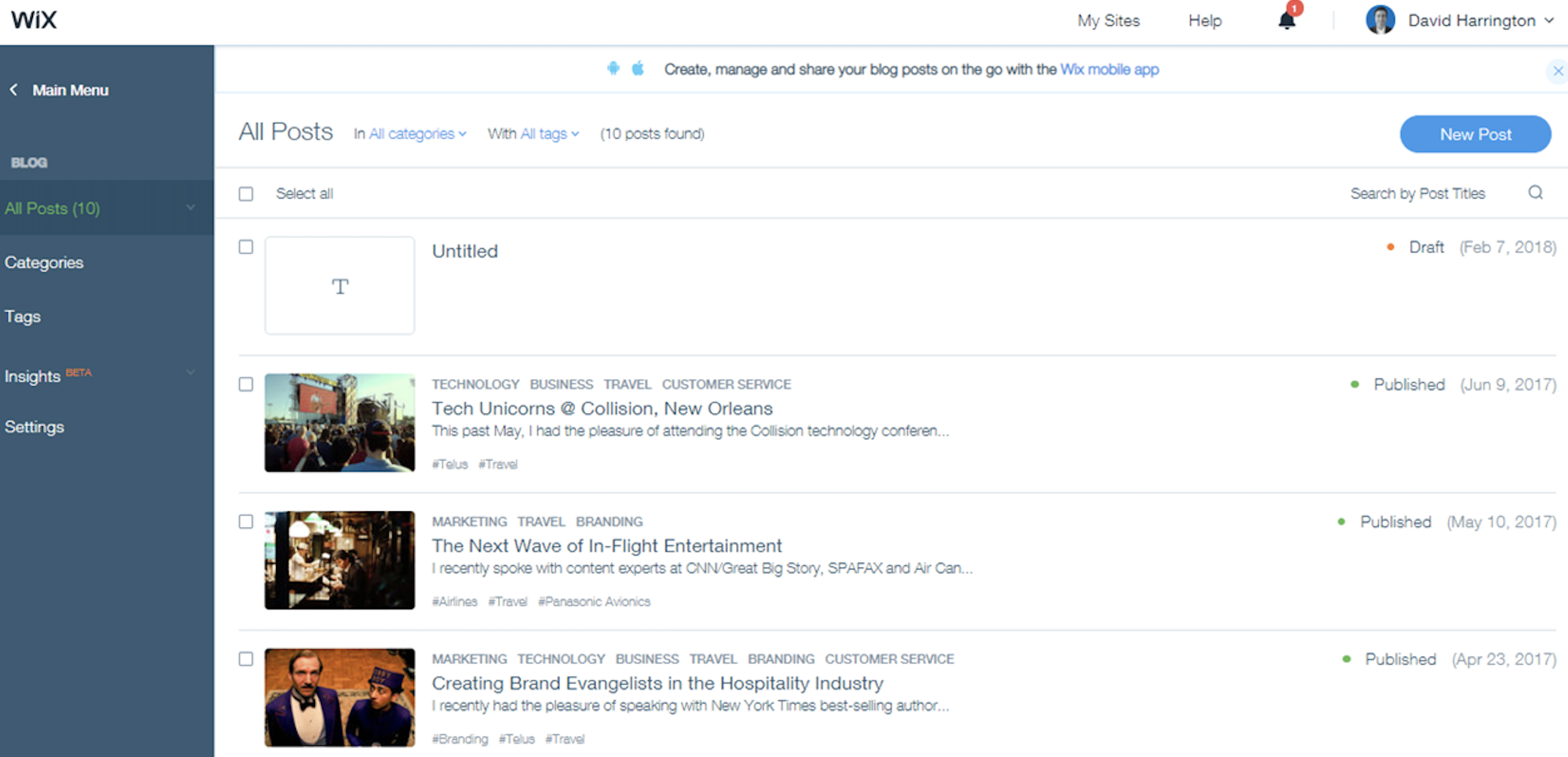This screenshot has height=757, width=1568.
Task: Click the #Branding tag
Action: coord(460,739)
